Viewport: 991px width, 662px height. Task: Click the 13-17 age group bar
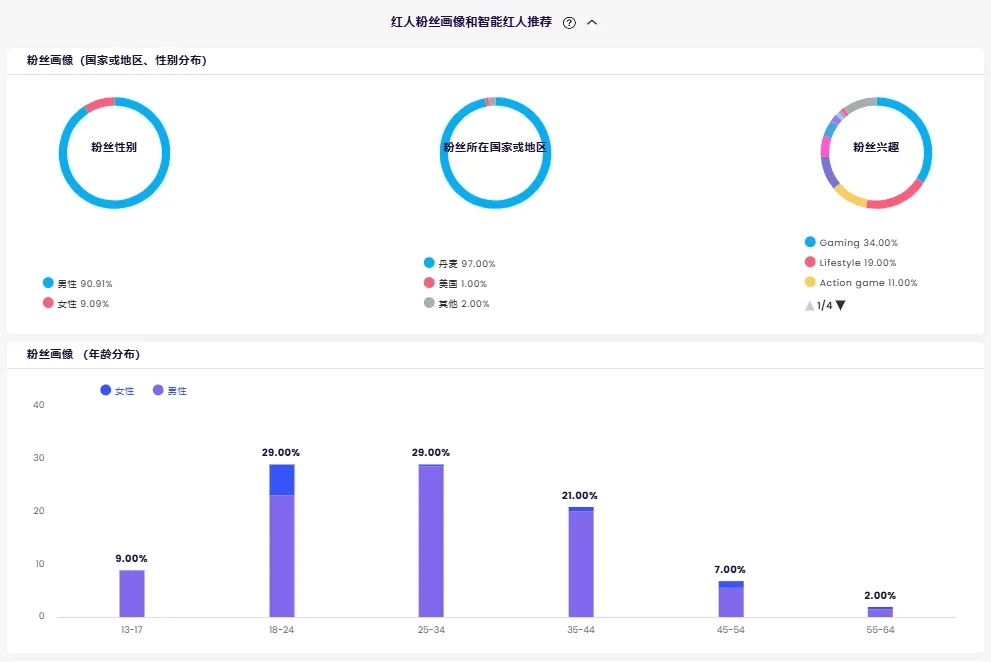131,594
